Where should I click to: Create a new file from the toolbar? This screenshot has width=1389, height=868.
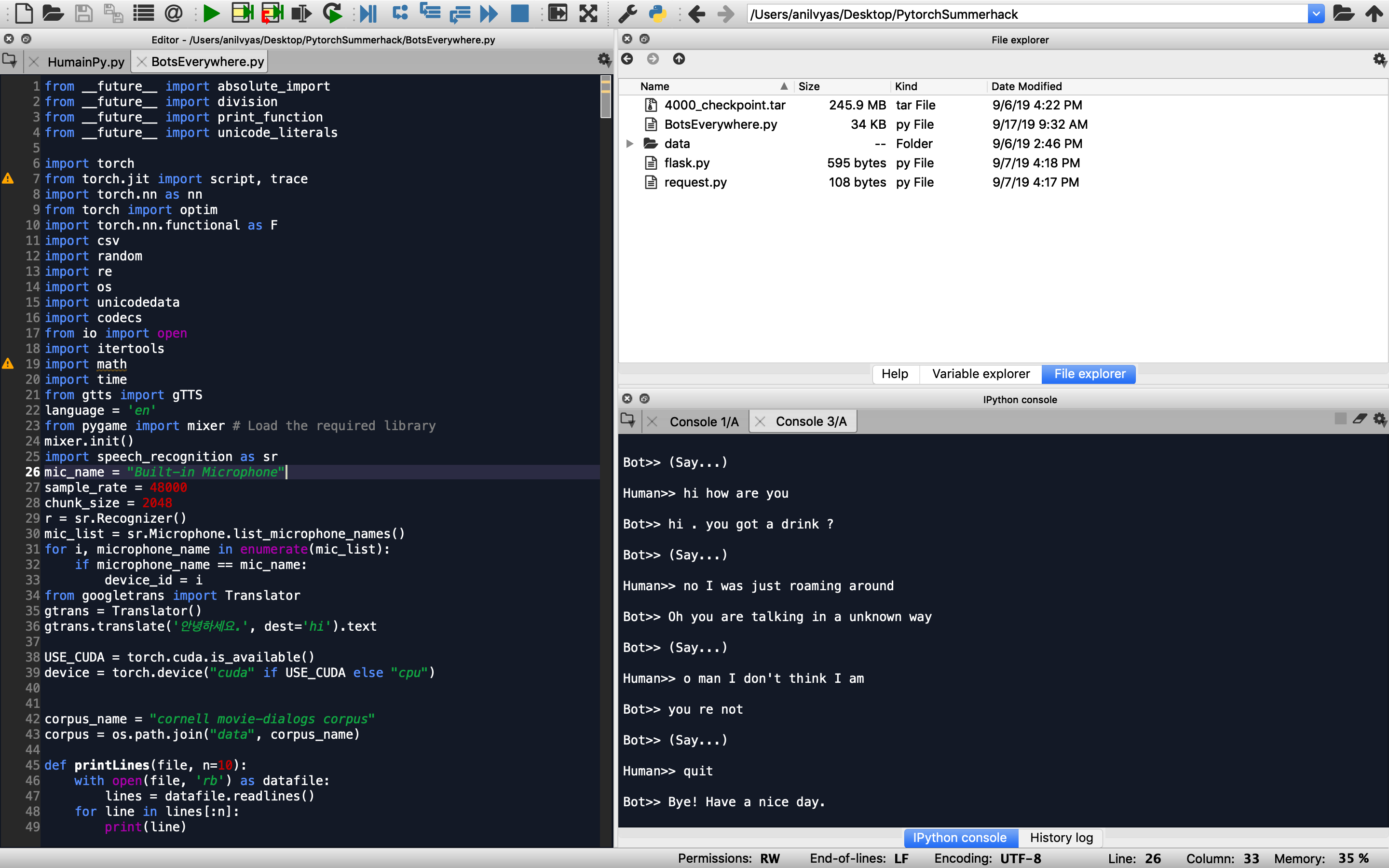coord(24,13)
